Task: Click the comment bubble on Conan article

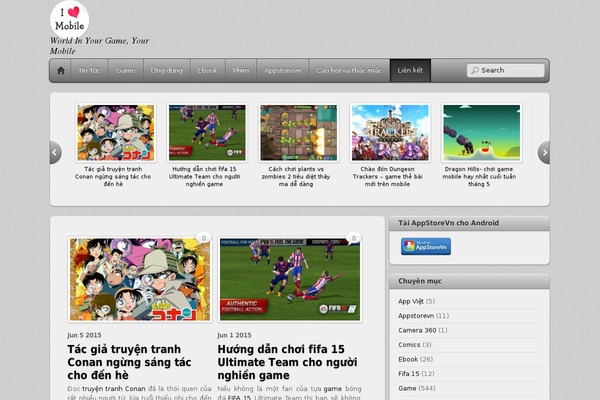Action: pos(204,238)
